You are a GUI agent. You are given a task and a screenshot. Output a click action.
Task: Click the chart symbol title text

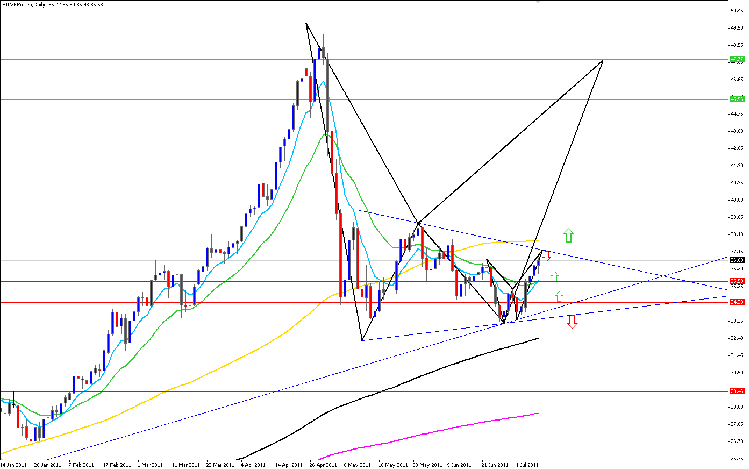pyautogui.click(x=53, y=4)
